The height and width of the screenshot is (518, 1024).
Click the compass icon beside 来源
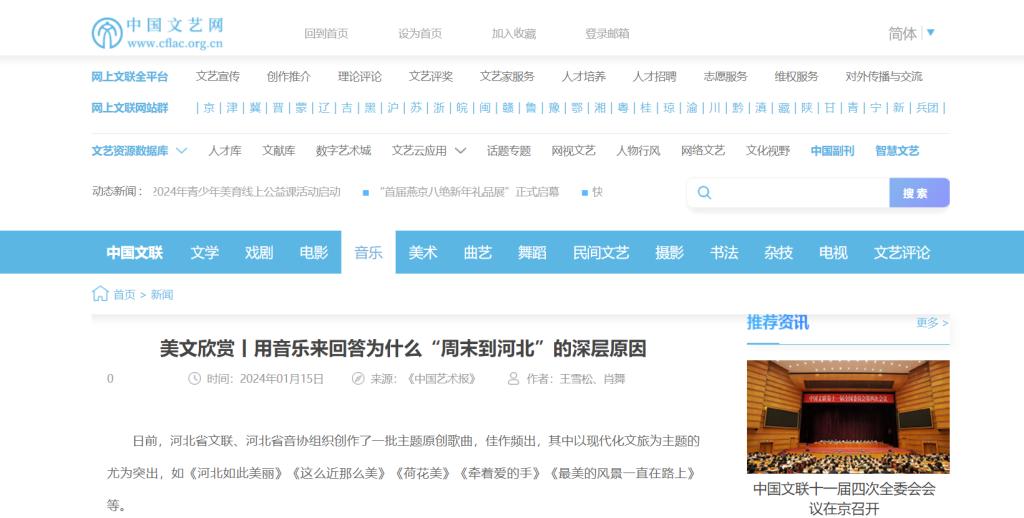pos(358,379)
